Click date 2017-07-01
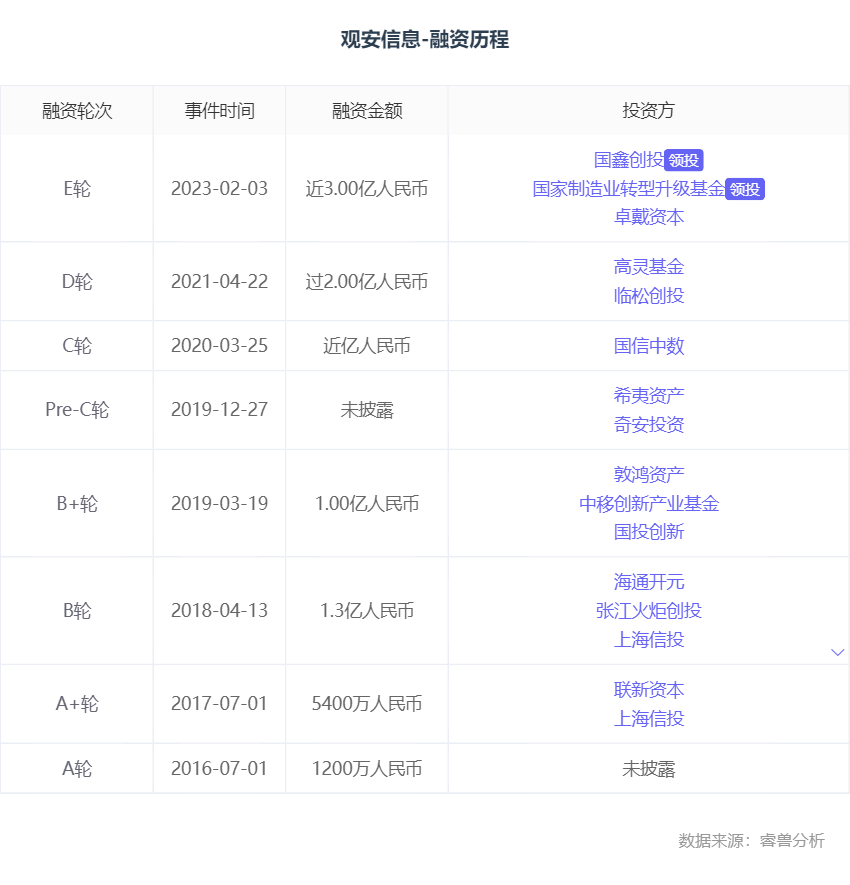The height and width of the screenshot is (885, 850). (x=220, y=703)
